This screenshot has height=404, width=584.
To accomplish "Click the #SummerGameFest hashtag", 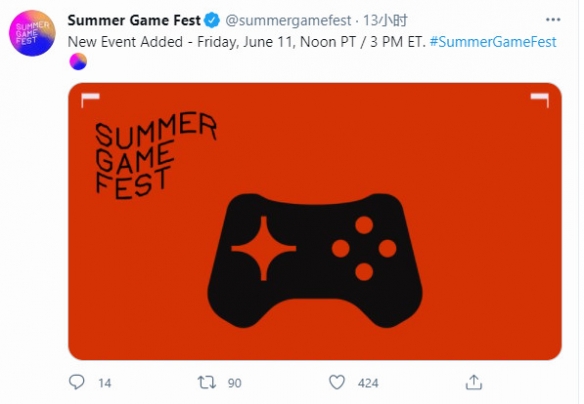I will click(493, 42).
